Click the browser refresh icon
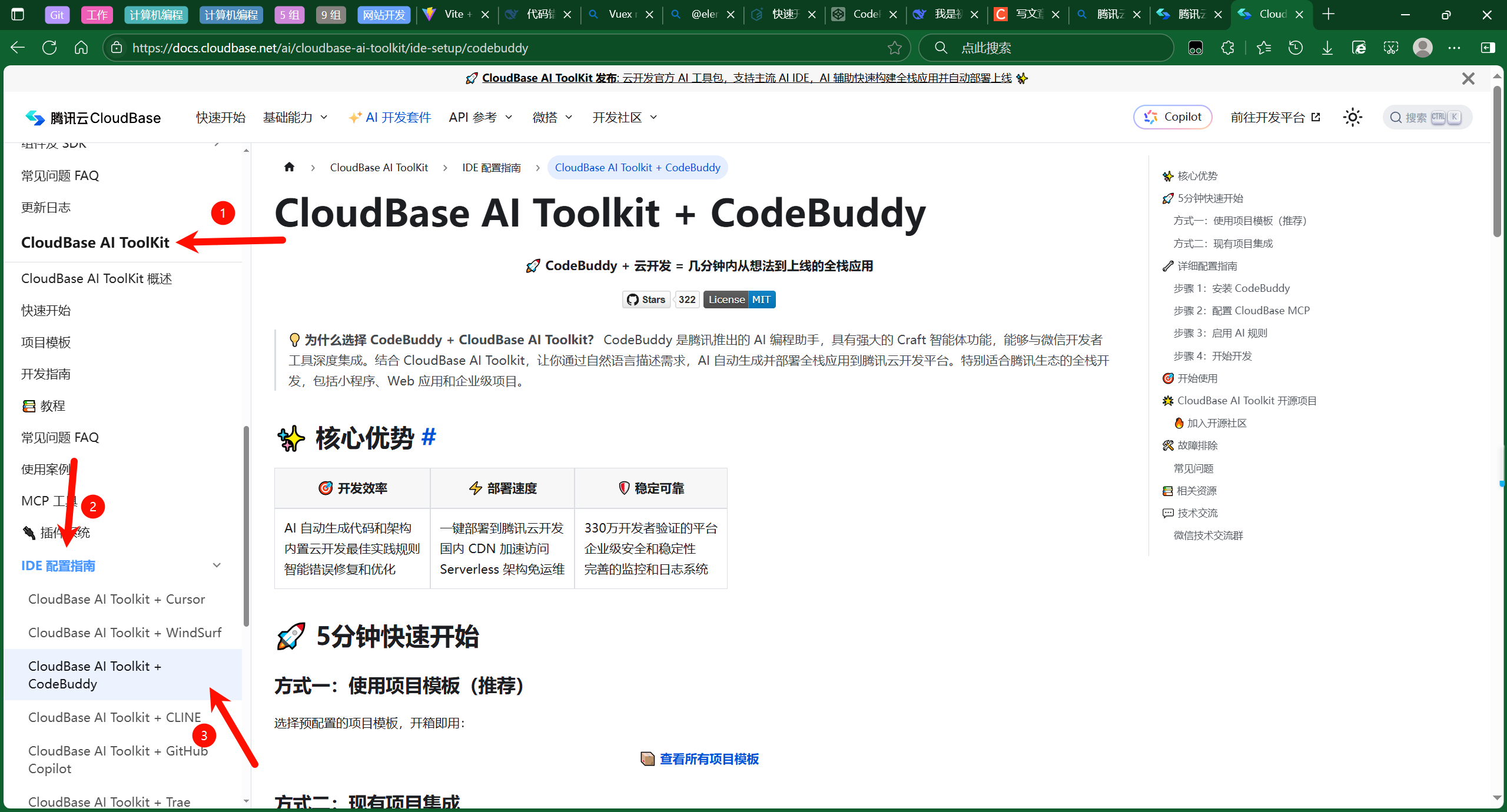Viewport: 1507px width, 812px height. (x=49, y=48)
